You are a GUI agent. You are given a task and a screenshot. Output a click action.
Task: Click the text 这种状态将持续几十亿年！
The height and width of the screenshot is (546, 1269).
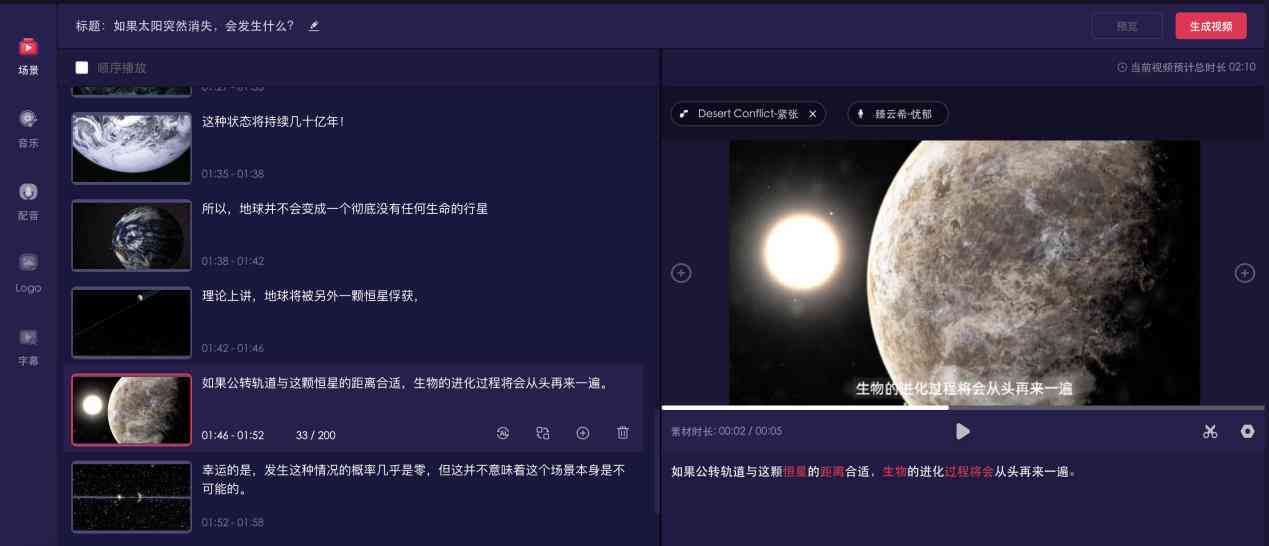click(x=273, y=121)
